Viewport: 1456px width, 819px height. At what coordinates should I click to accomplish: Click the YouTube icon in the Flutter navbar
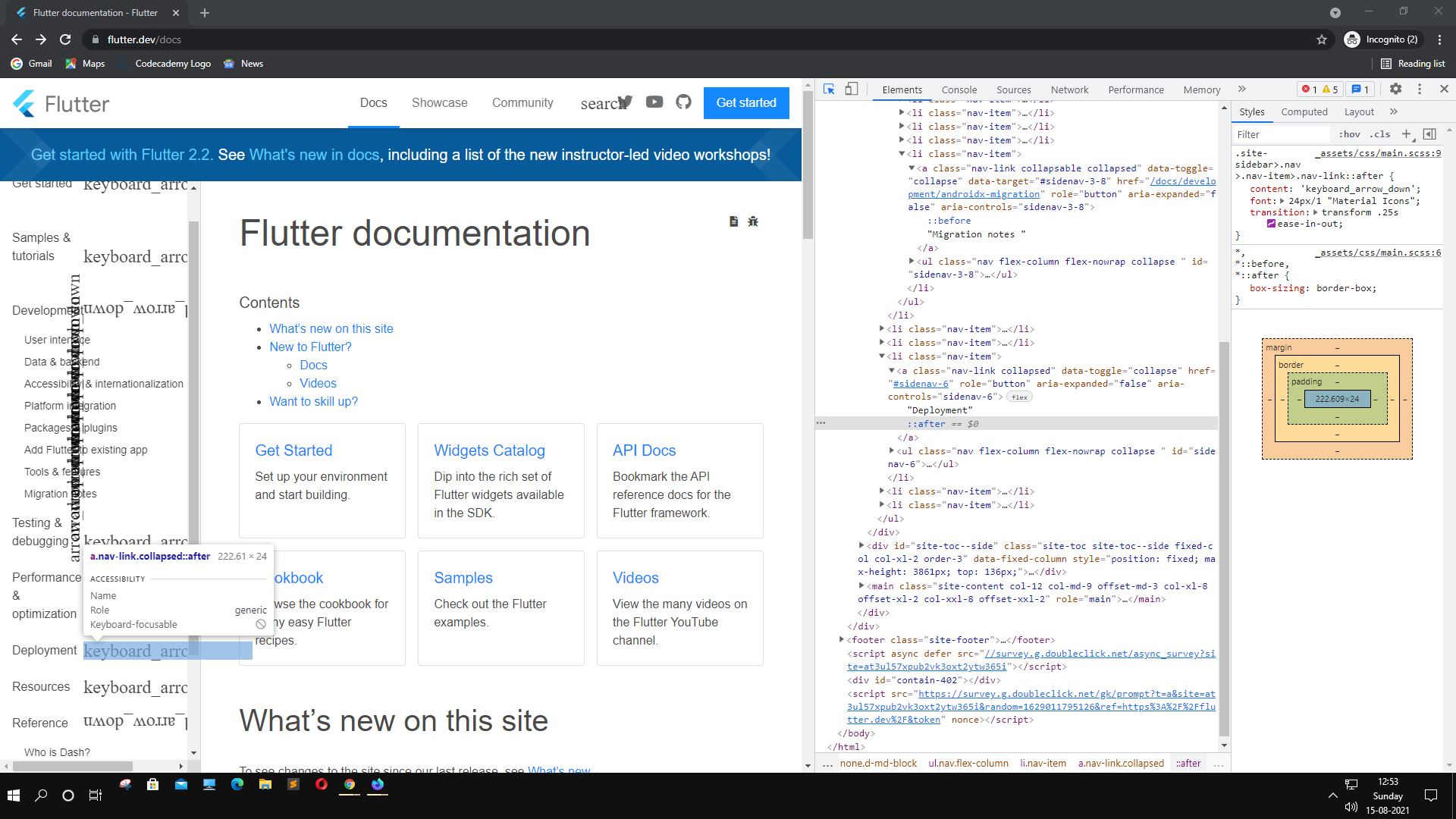pos(654,101)
